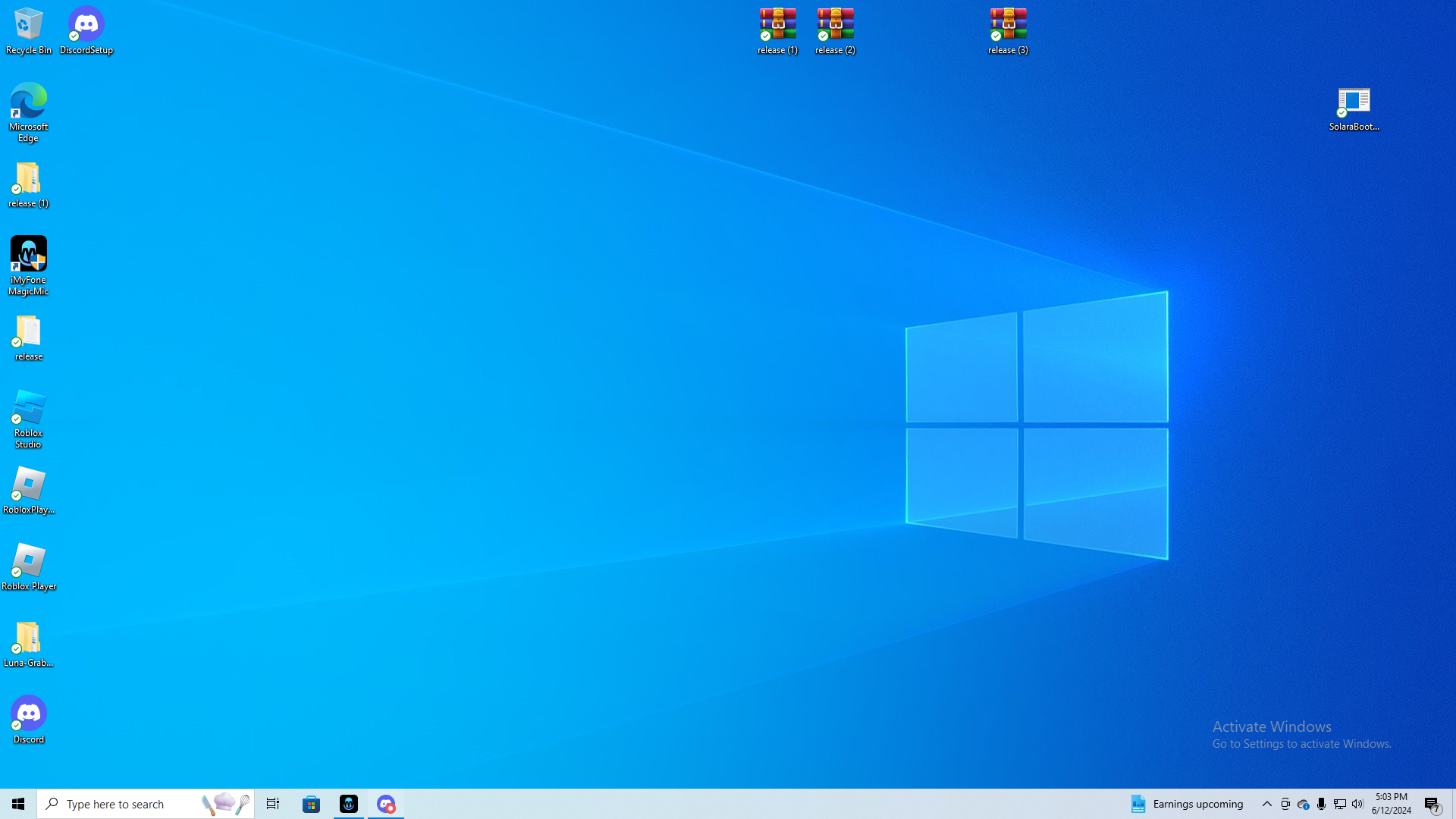Click the Start button
The width and height of the screenshot is (1456, 819).
point(18,804)
